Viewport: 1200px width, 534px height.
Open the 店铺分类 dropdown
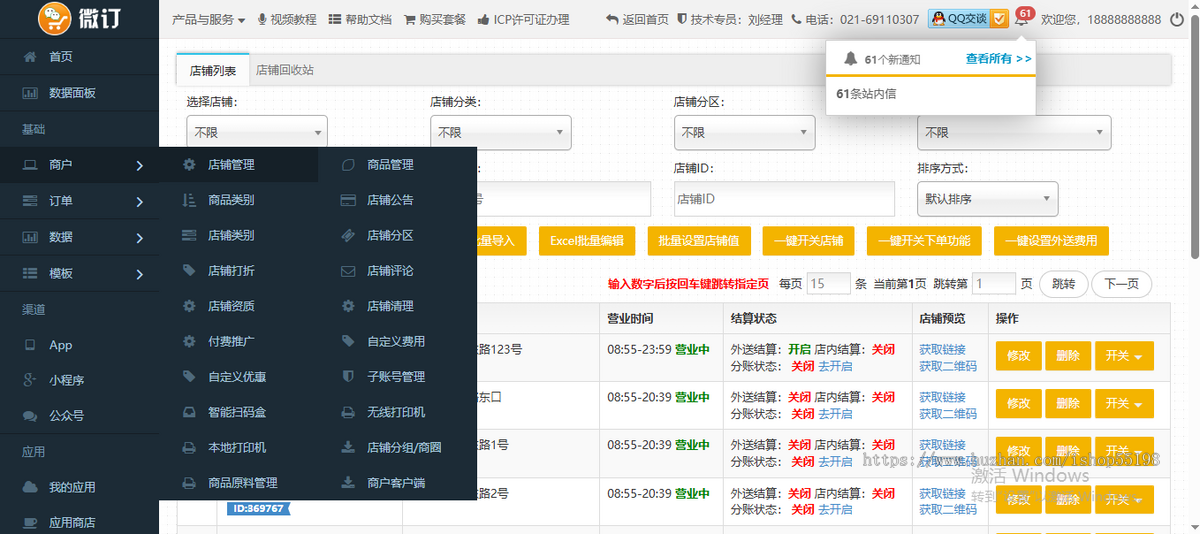pos(500,132)
